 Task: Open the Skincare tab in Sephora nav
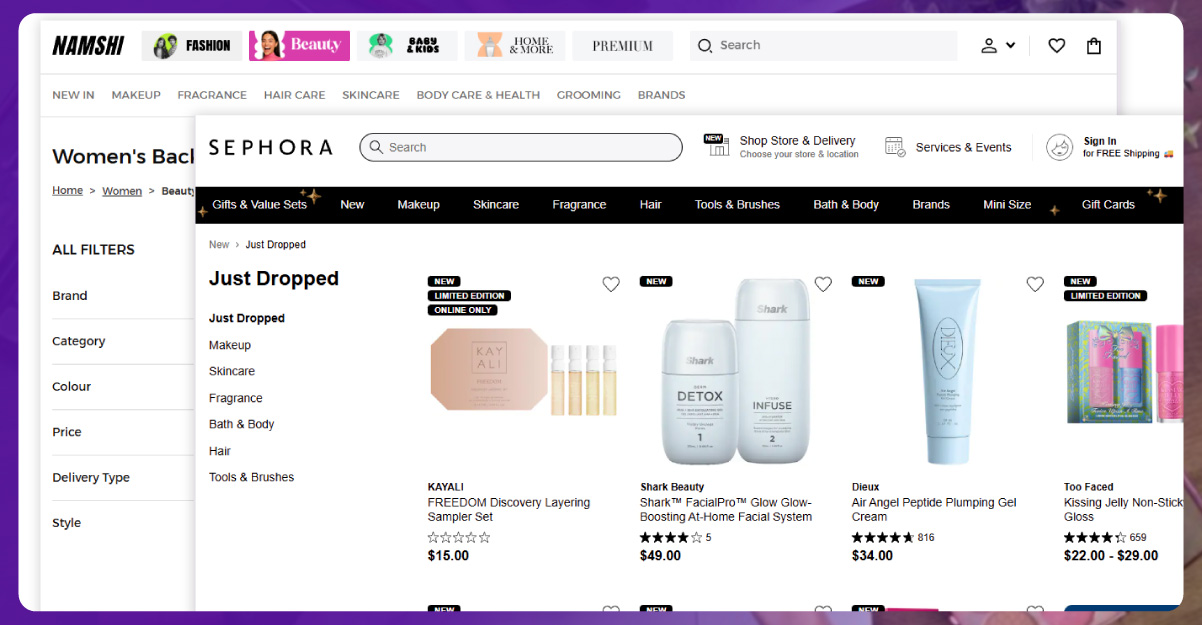[x=496, y=204]
